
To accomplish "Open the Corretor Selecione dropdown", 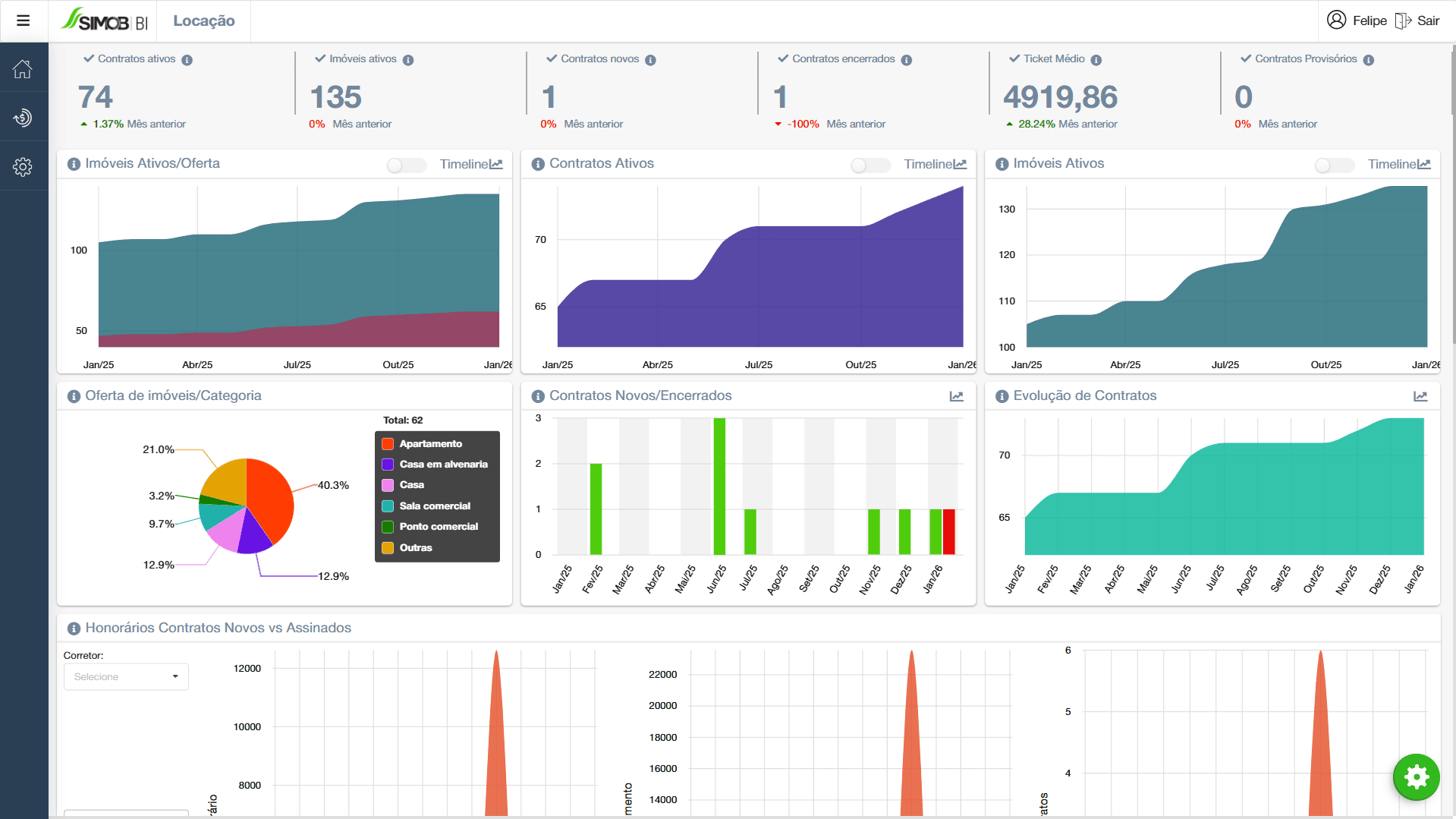I will (125, 676).
